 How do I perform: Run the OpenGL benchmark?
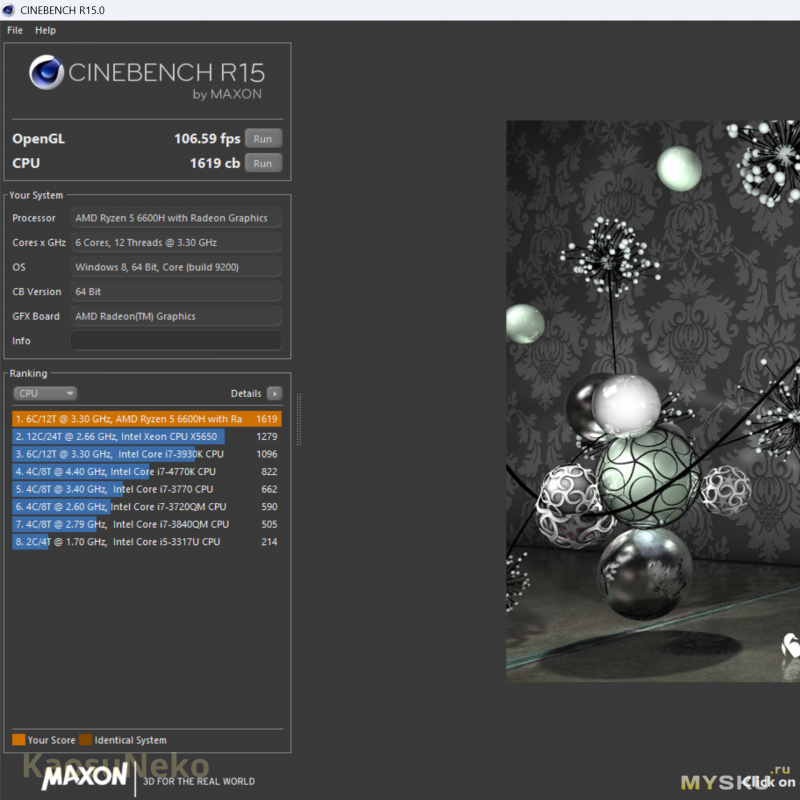263,139
